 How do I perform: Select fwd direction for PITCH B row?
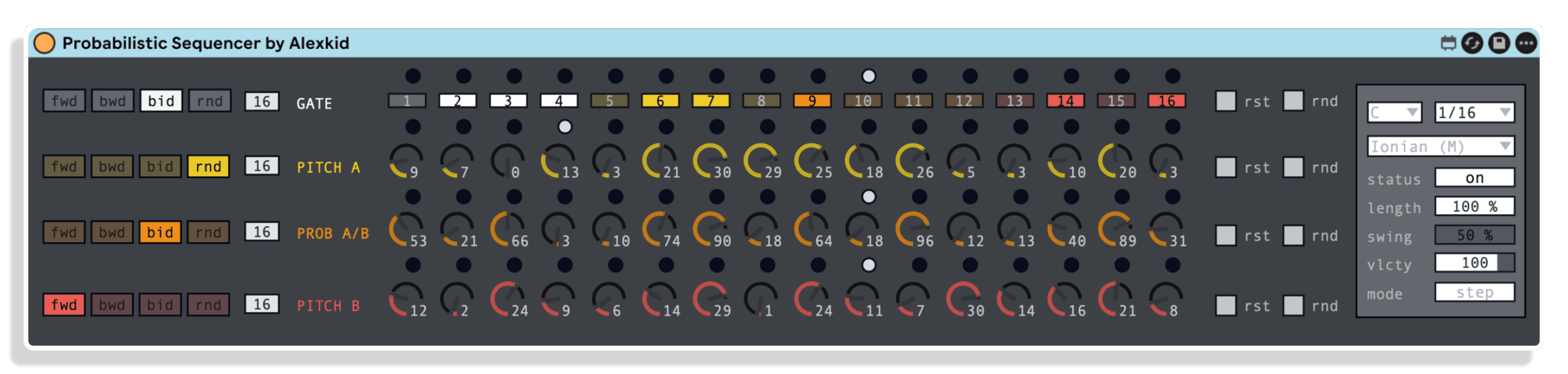click(64, 305)
